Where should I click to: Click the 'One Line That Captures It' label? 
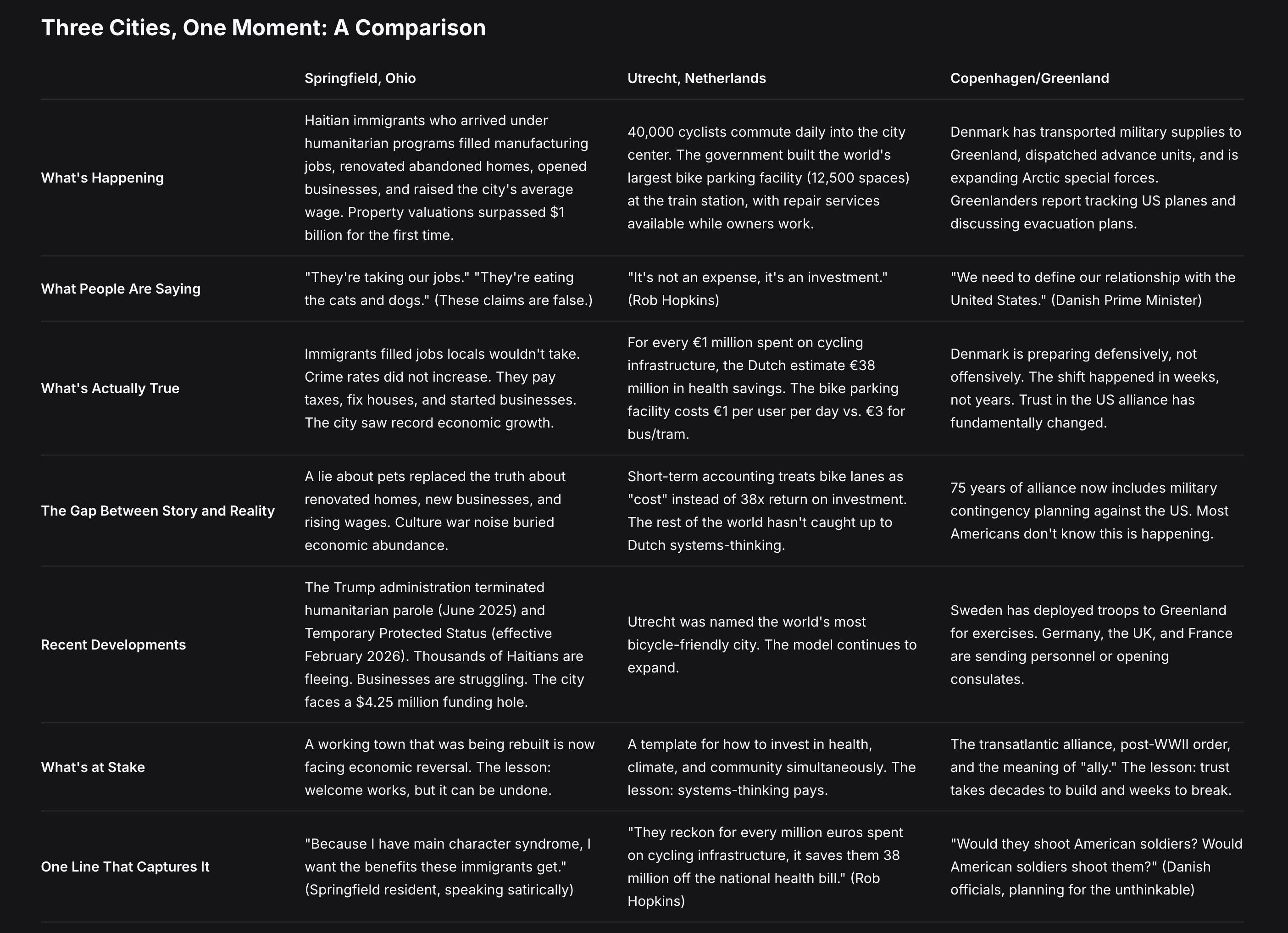point(125,866)
